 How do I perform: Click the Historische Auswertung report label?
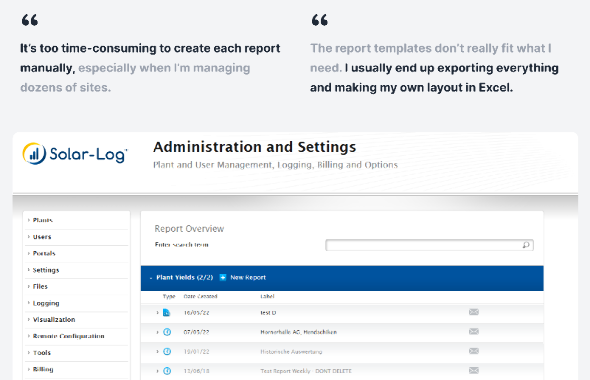pos(291,352)
